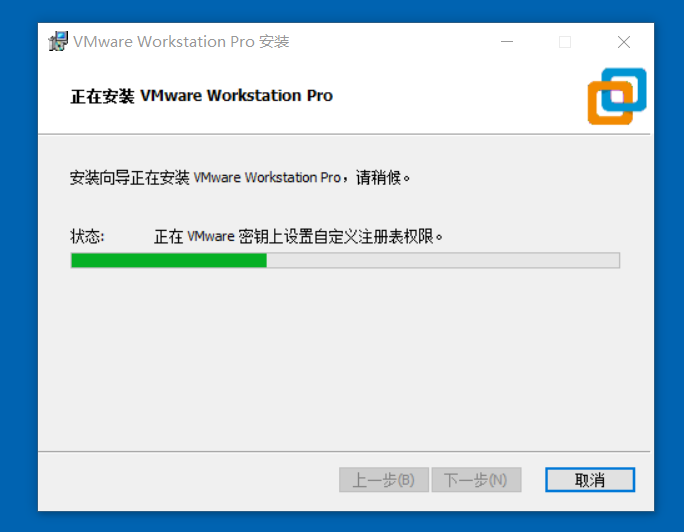Click the disabled 上一步(B) button
The image size is (684, 532).
click(384, 480)
